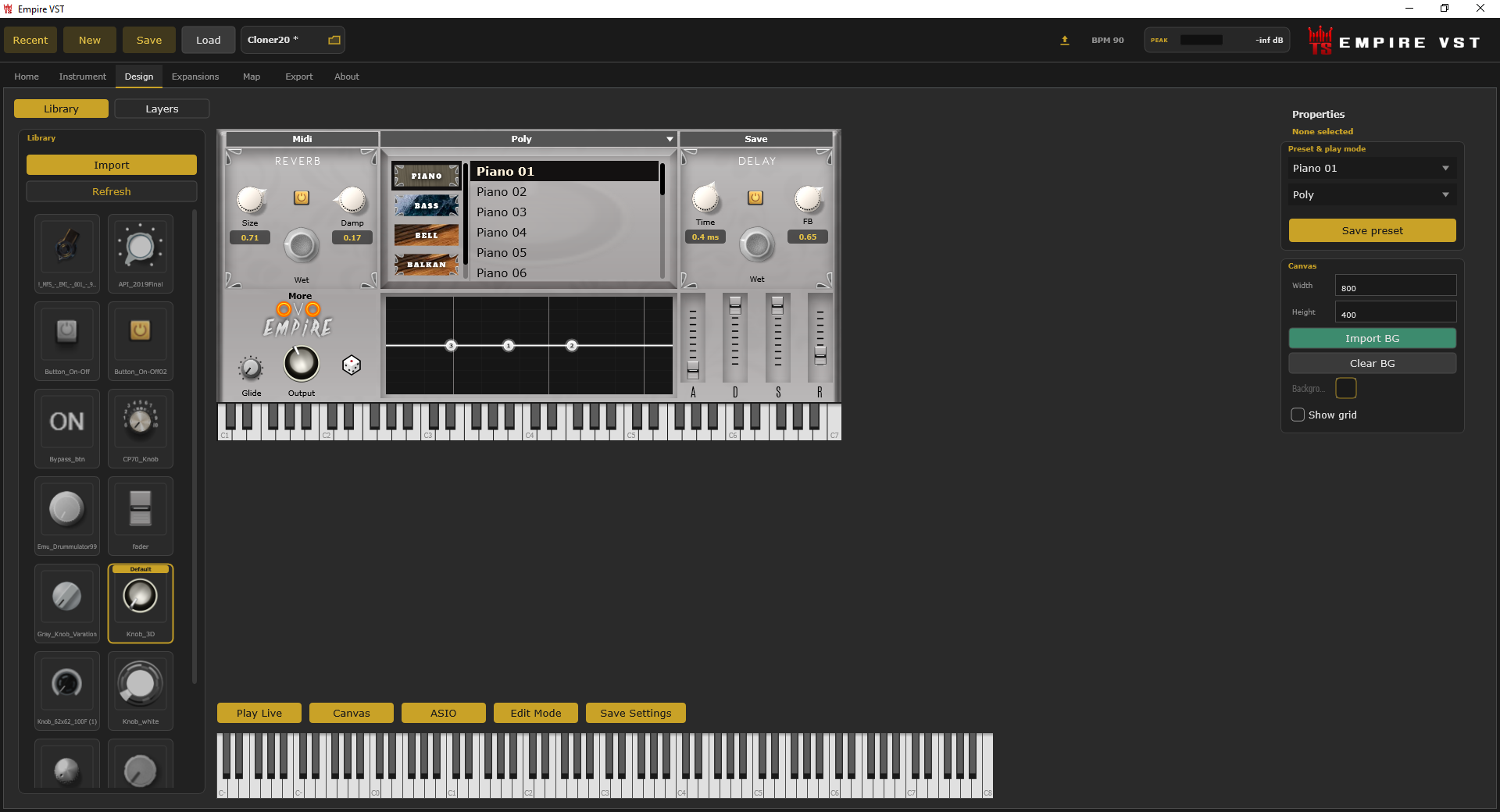1500x812 pixels.
Task: Click the folder icon beside Cloner20
Action: click(x=334, y=40)
